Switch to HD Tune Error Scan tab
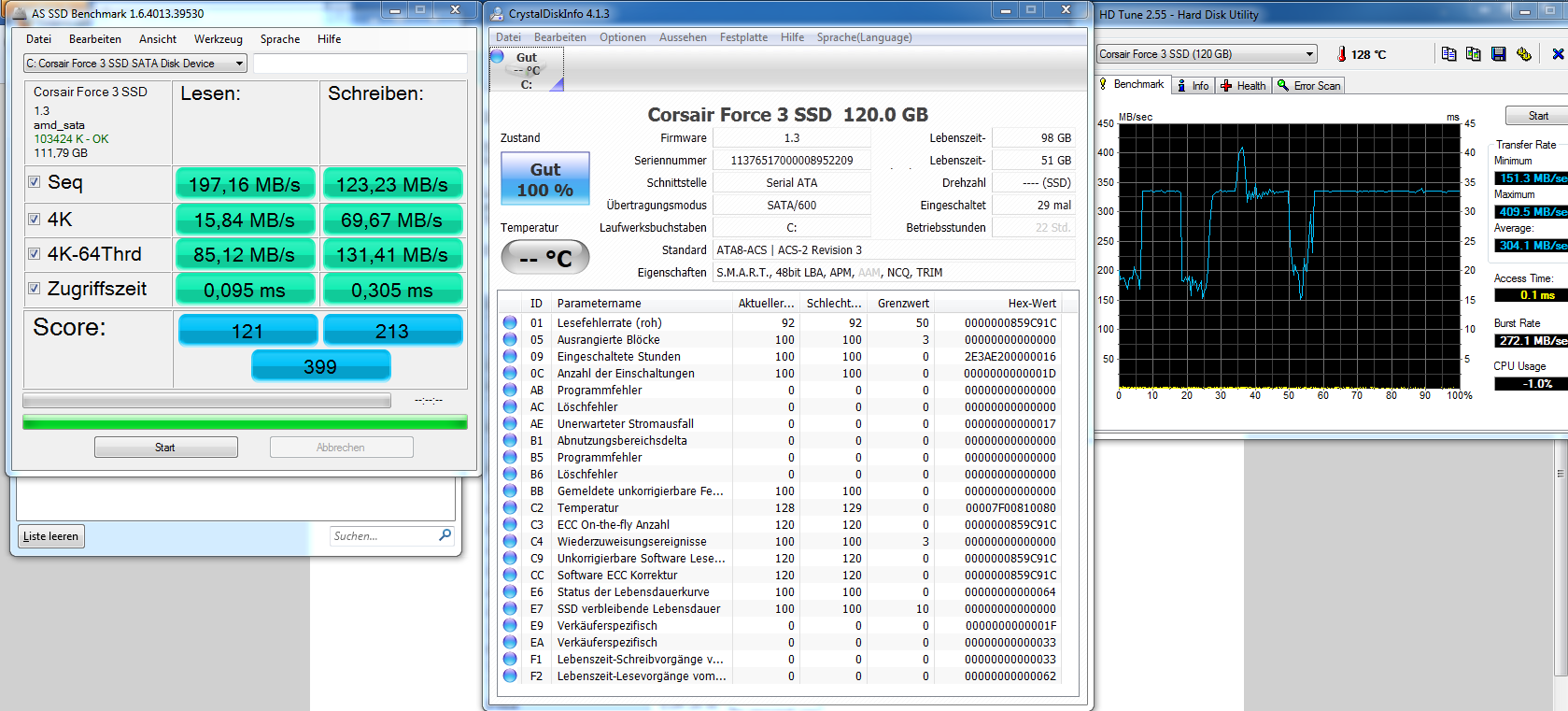 click(x=1309, y=86)
